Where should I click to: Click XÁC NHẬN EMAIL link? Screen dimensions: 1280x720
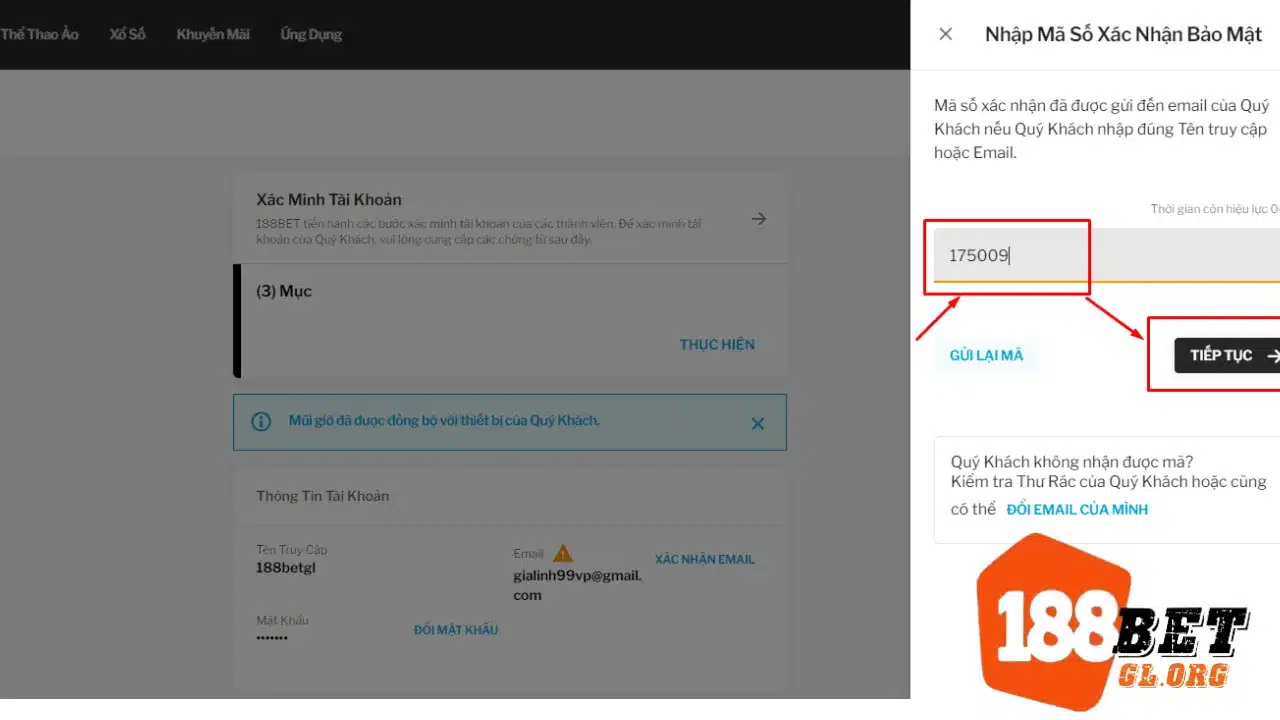[x=705, y=559]
